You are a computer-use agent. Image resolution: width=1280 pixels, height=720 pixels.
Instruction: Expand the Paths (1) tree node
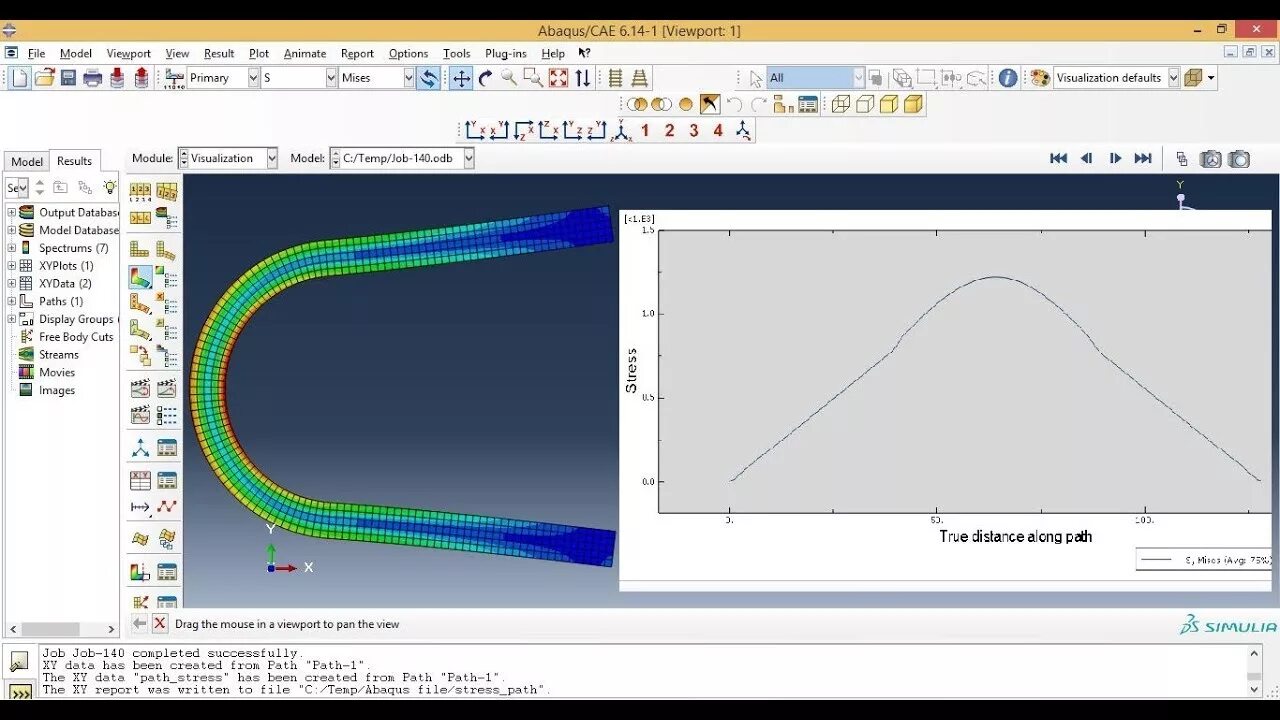(x=12, y=301)
